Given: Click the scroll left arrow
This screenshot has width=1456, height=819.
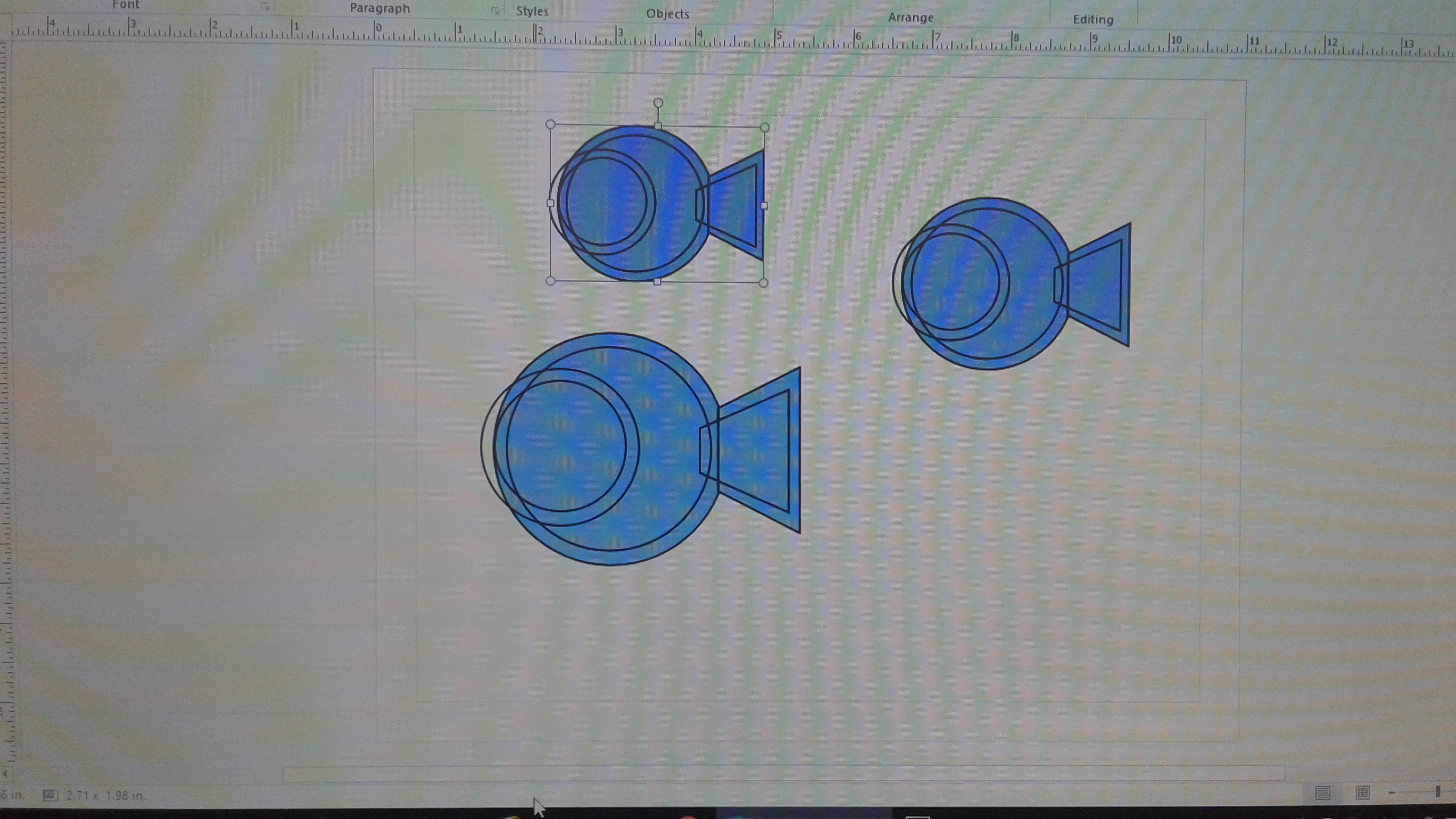Looking at the screenshot, I should pos(5,774).
